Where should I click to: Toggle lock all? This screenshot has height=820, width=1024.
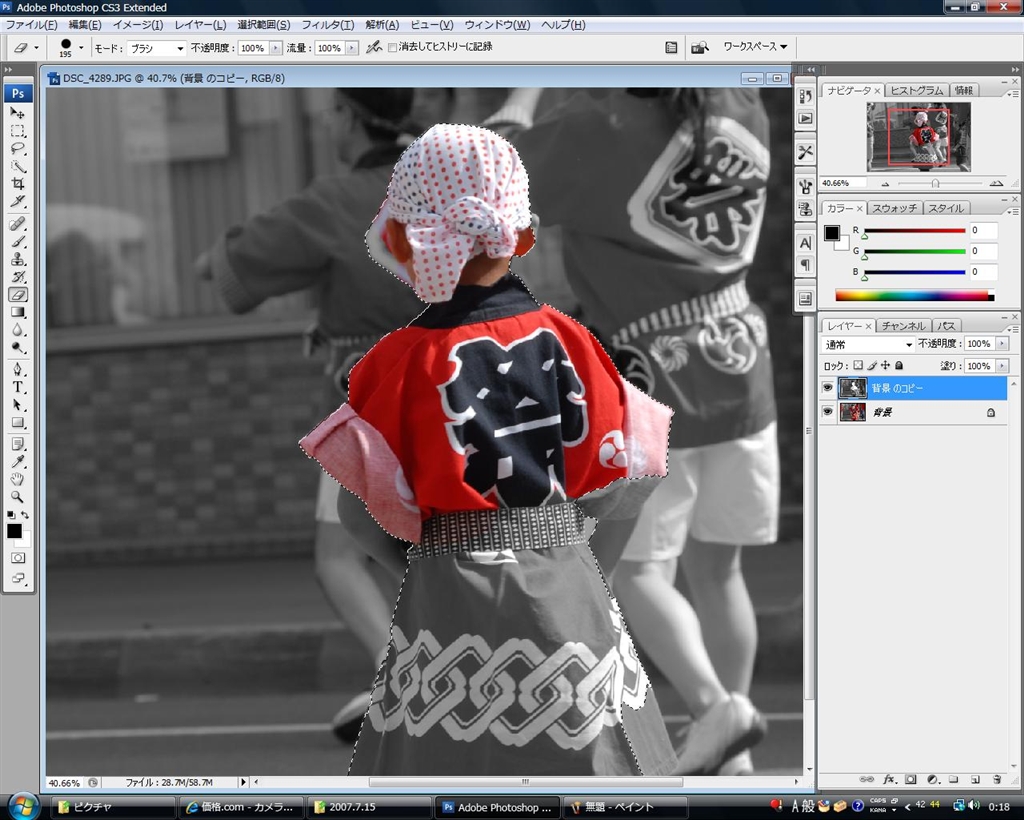click(899, 366)
